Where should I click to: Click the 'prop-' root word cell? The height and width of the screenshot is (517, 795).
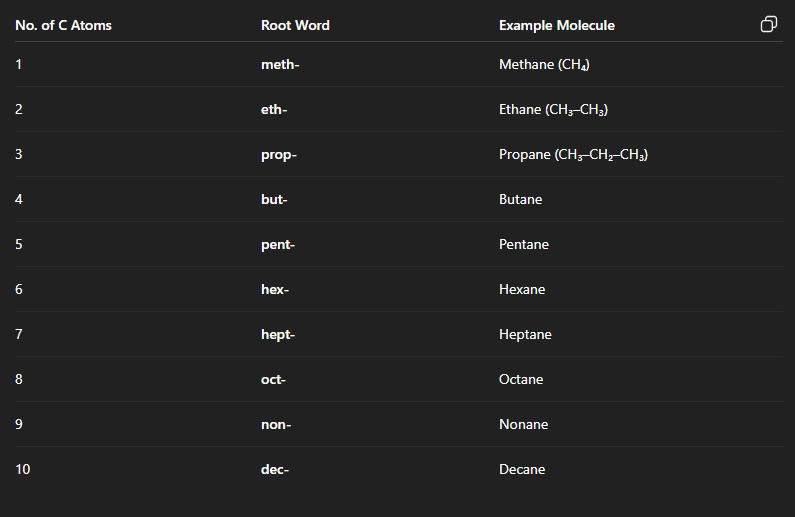[279, 155]
